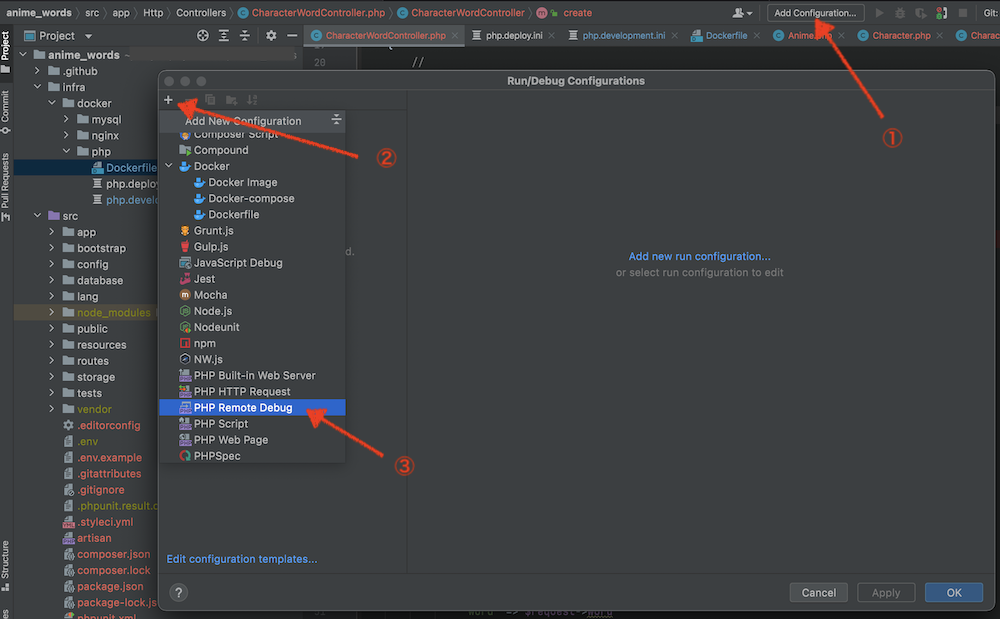Hide the Project panel with minus icon
Screen dimensions: 1000x619
coord(292,36)
